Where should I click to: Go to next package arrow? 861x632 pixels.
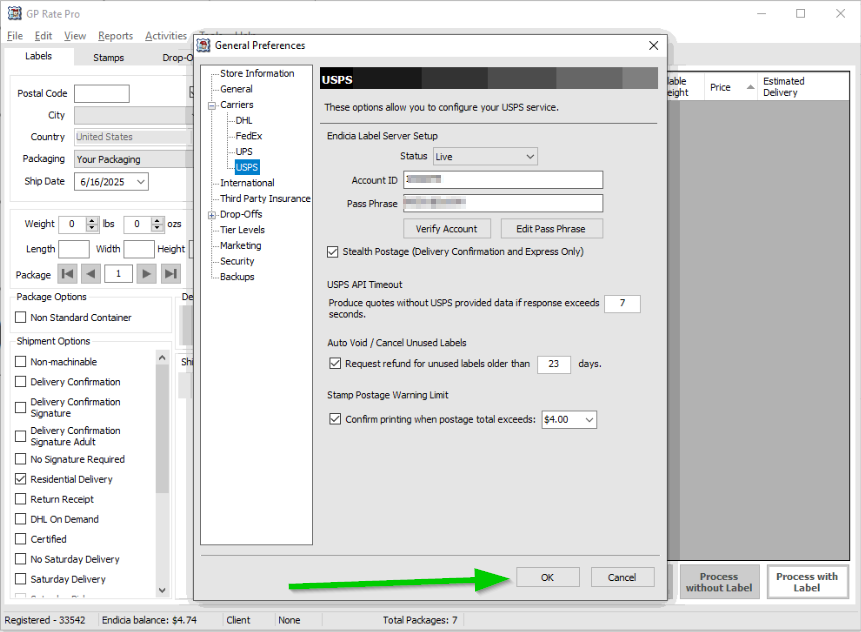click(146, 273)
